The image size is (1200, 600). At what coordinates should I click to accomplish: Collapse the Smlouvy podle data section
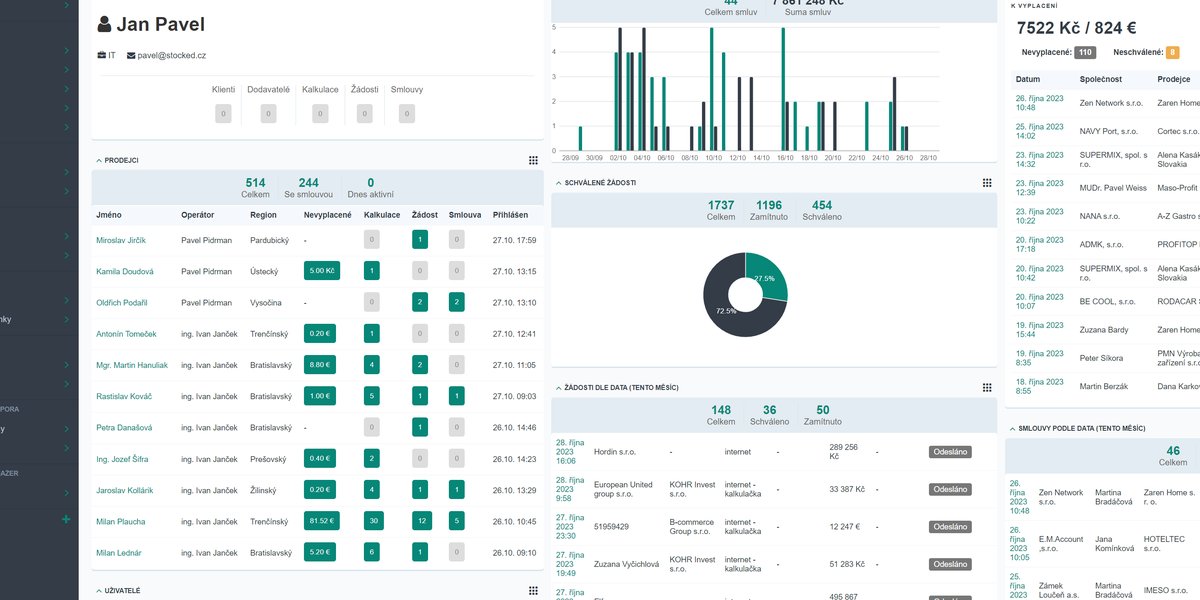tap(1012, 428)
